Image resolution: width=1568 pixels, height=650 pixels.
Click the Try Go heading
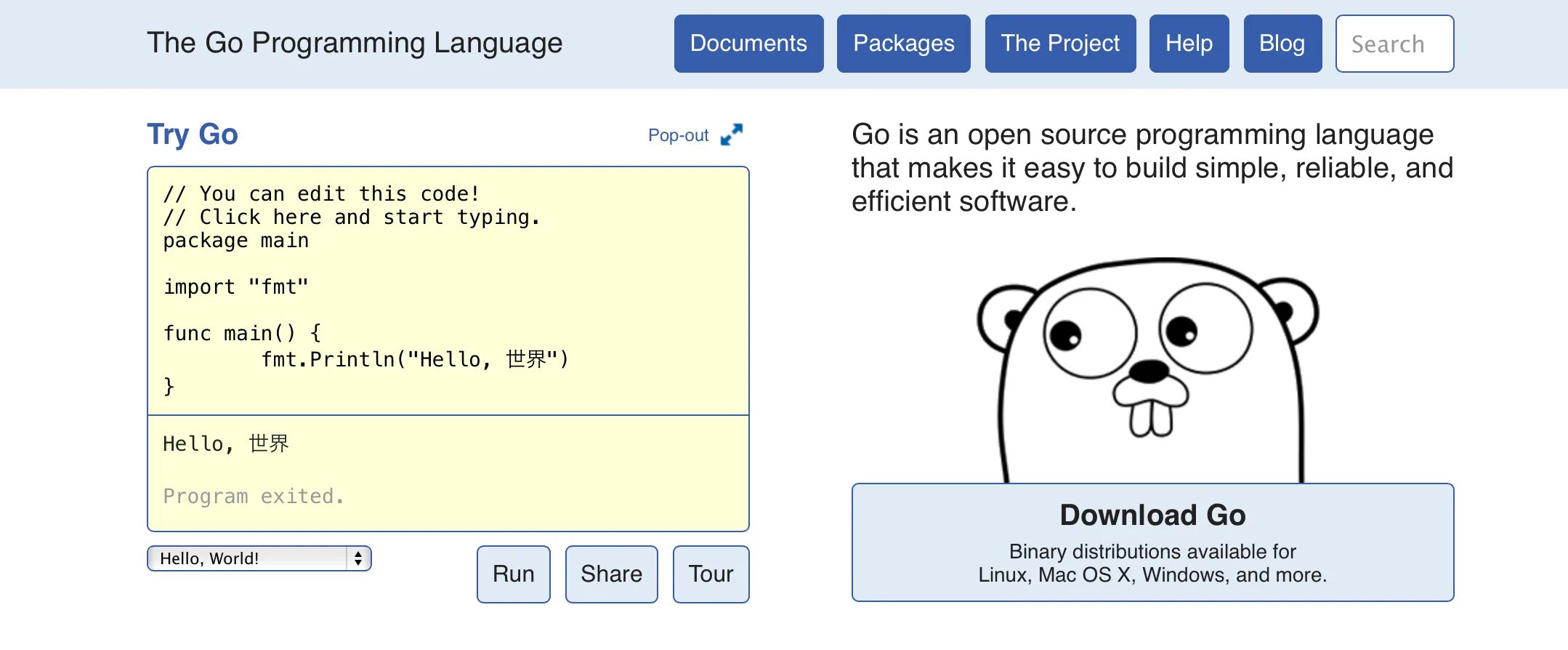tap(193, 135)
